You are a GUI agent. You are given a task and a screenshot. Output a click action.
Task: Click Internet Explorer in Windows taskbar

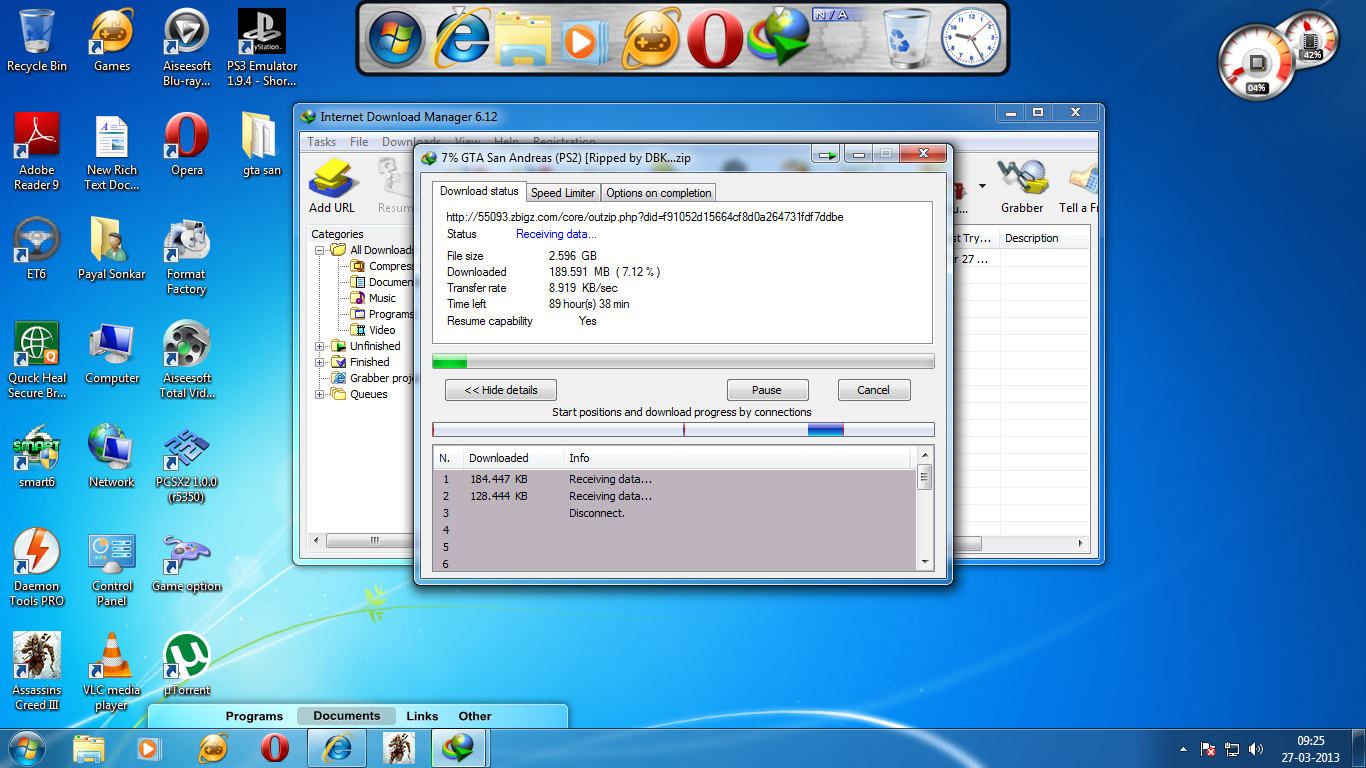(x=337, y=747)
